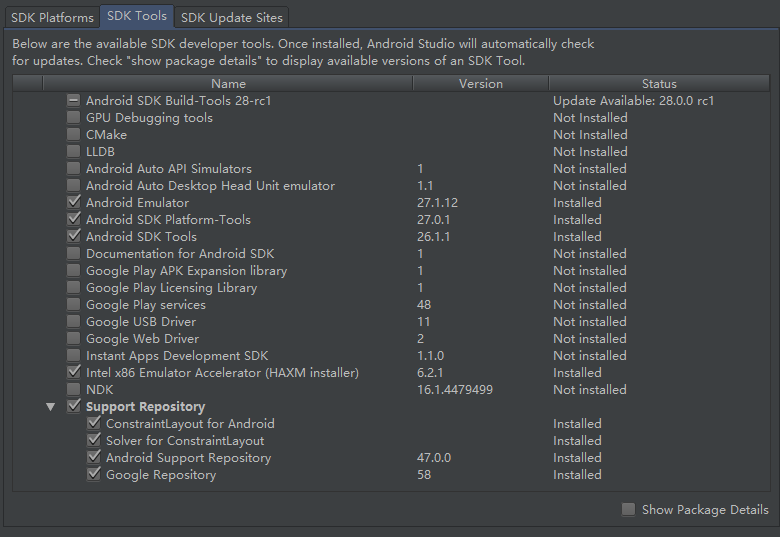Select the Android Emulator row name

137,203
